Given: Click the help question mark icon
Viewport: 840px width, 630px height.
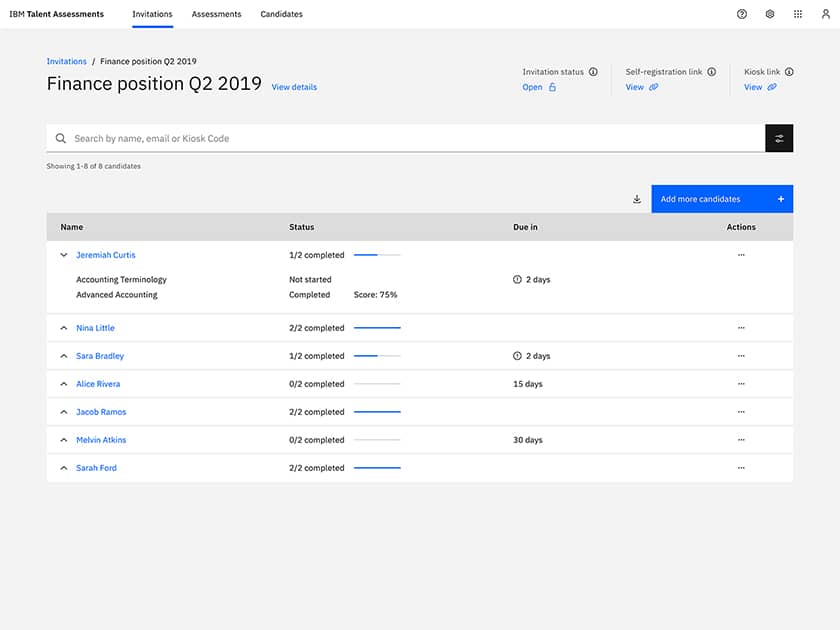Looking at the screenshot, I should [x=741, y=14].
